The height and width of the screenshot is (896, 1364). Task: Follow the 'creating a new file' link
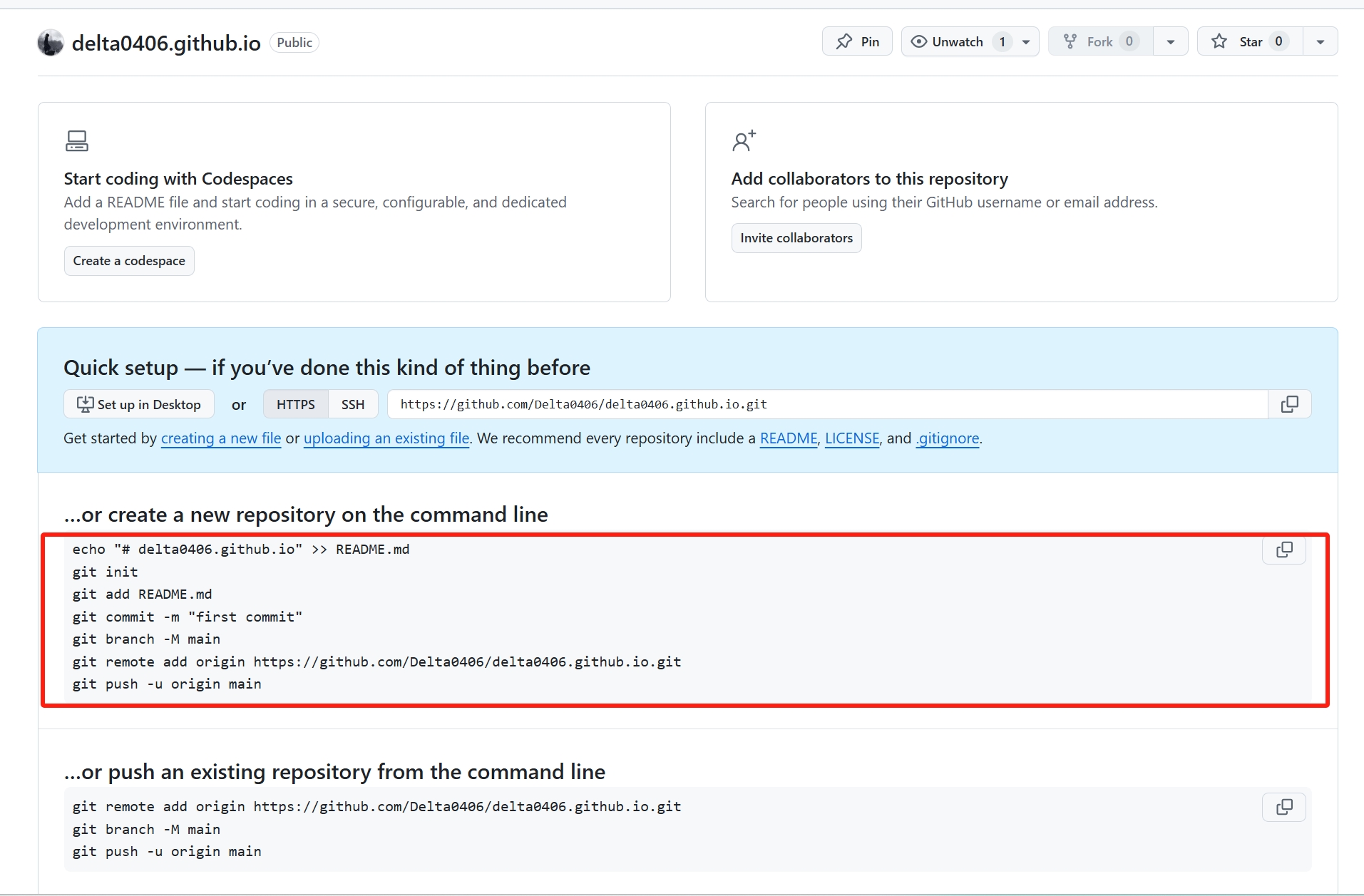[221, 438]
